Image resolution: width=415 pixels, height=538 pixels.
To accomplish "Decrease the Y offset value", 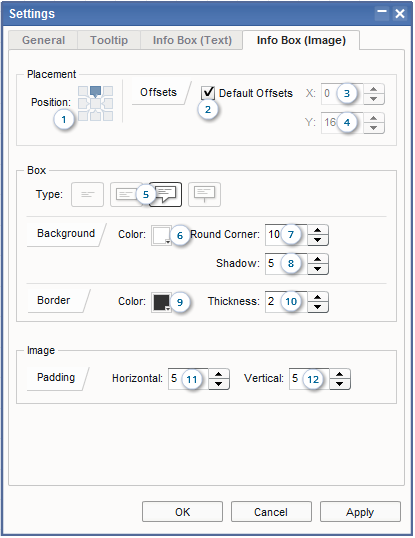I will [x=374, y=128].
